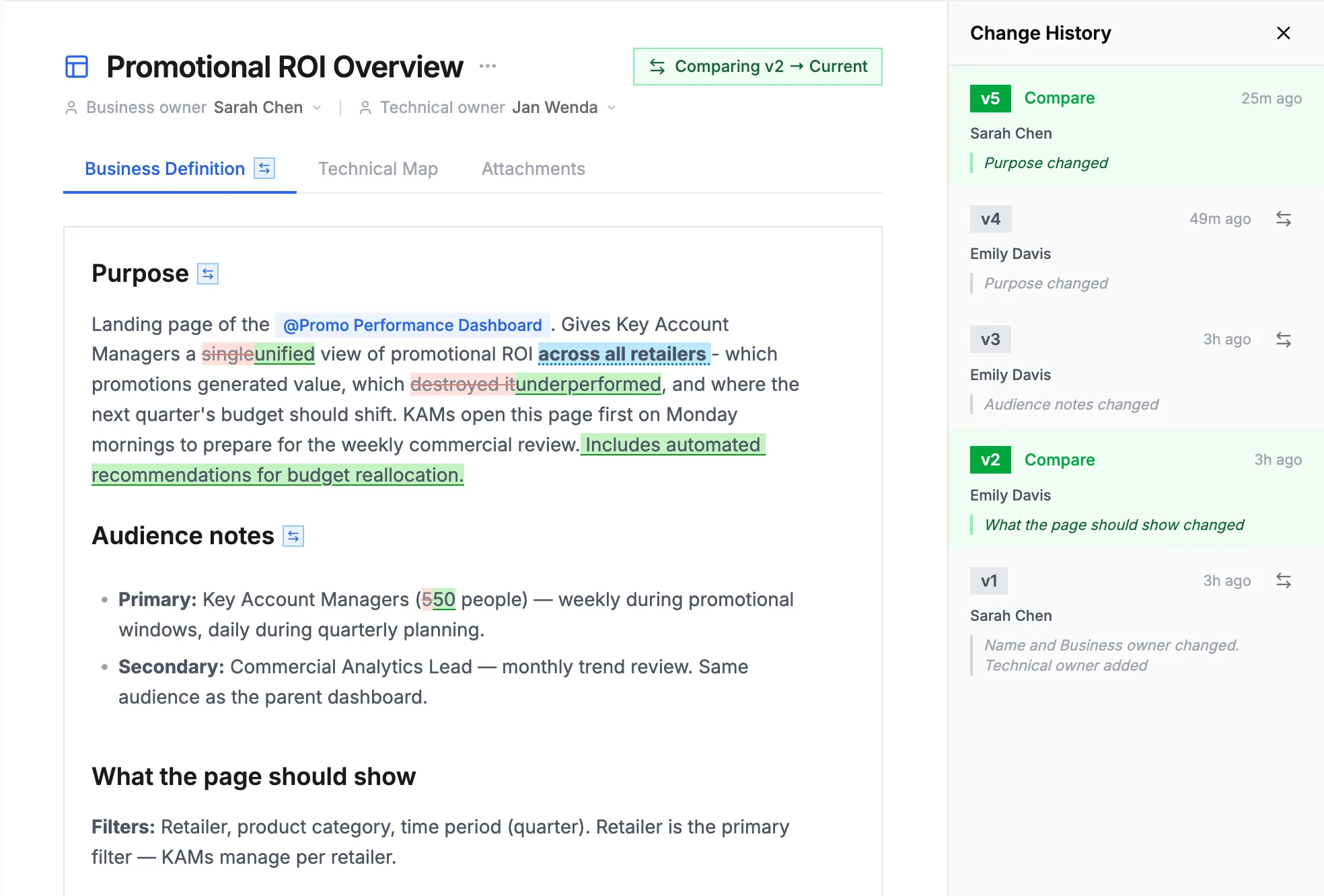The width and height of the screenshot is (1324, 896).
Task: Click the Filters label under page requirements
Action: (123, 827)
